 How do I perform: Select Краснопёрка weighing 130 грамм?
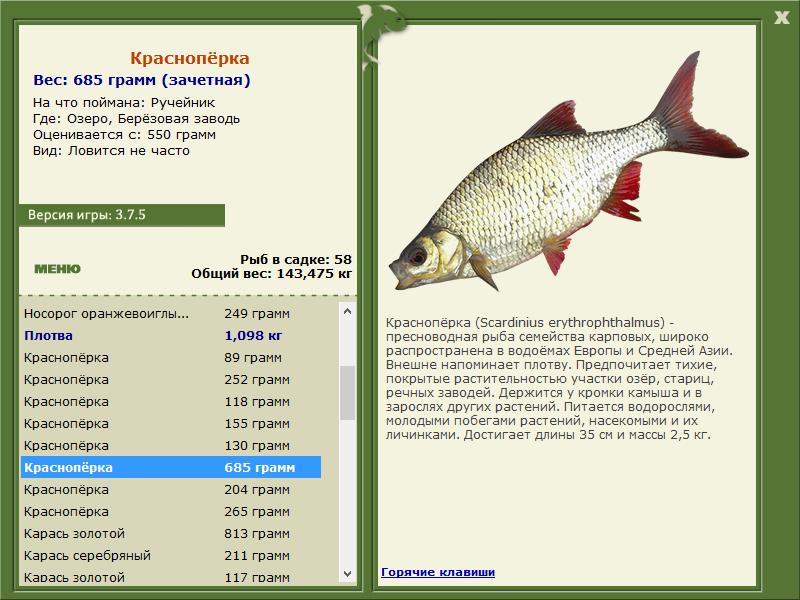tap(171, 445)
